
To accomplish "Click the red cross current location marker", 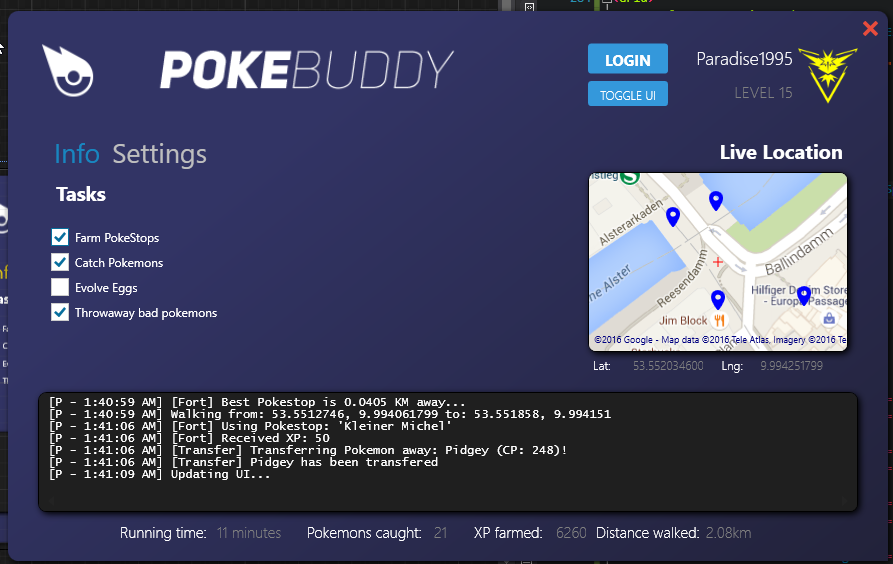I will tap(718, 262).
